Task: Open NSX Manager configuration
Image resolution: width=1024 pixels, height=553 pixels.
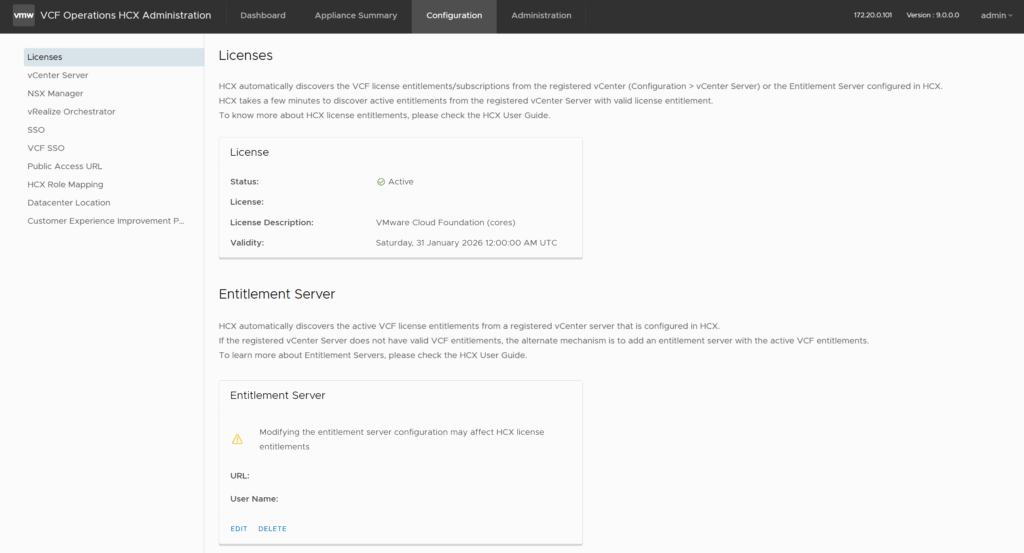Action: point(55,93)
